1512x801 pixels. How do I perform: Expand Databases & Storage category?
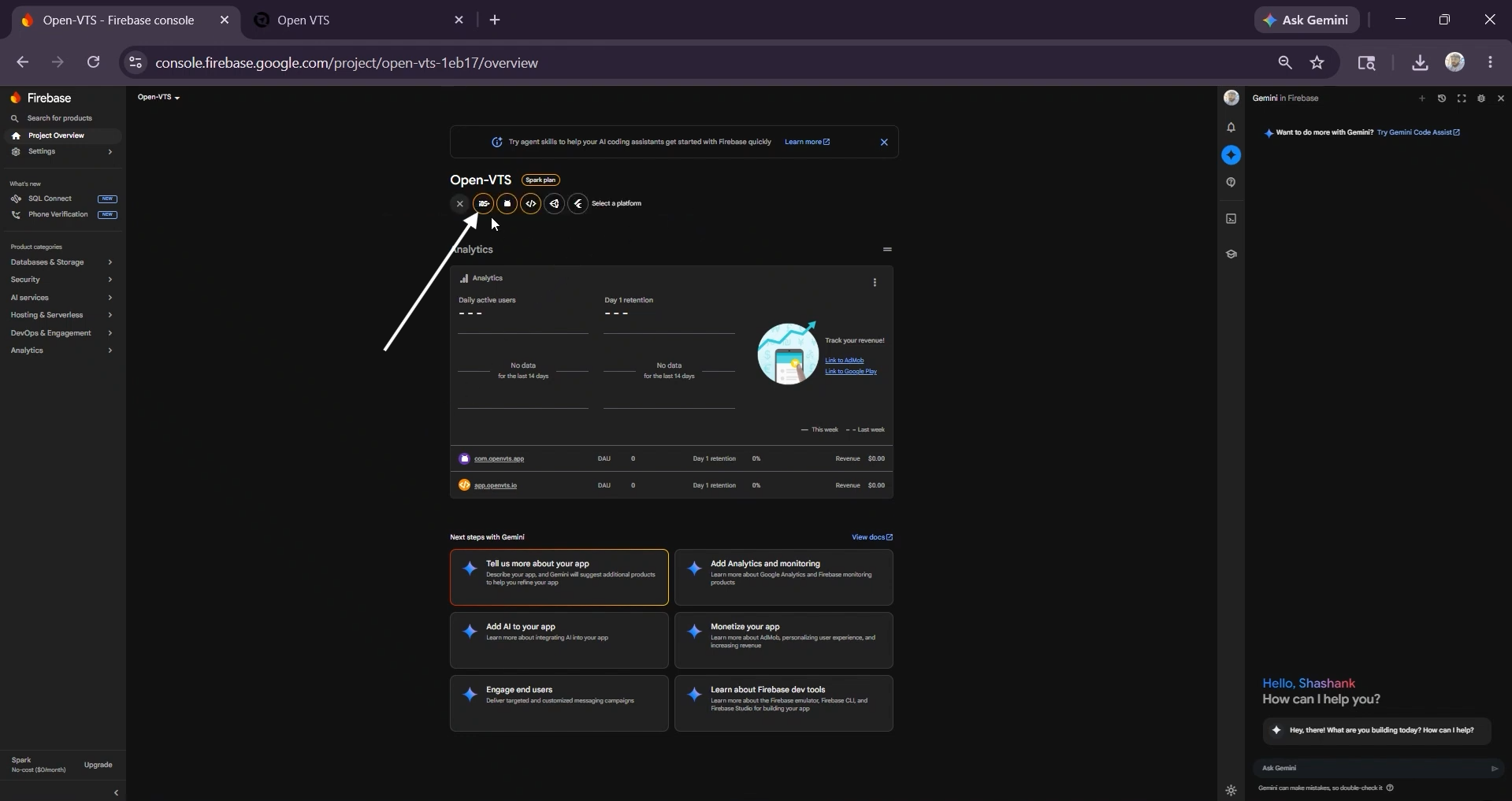click(61, 262)
